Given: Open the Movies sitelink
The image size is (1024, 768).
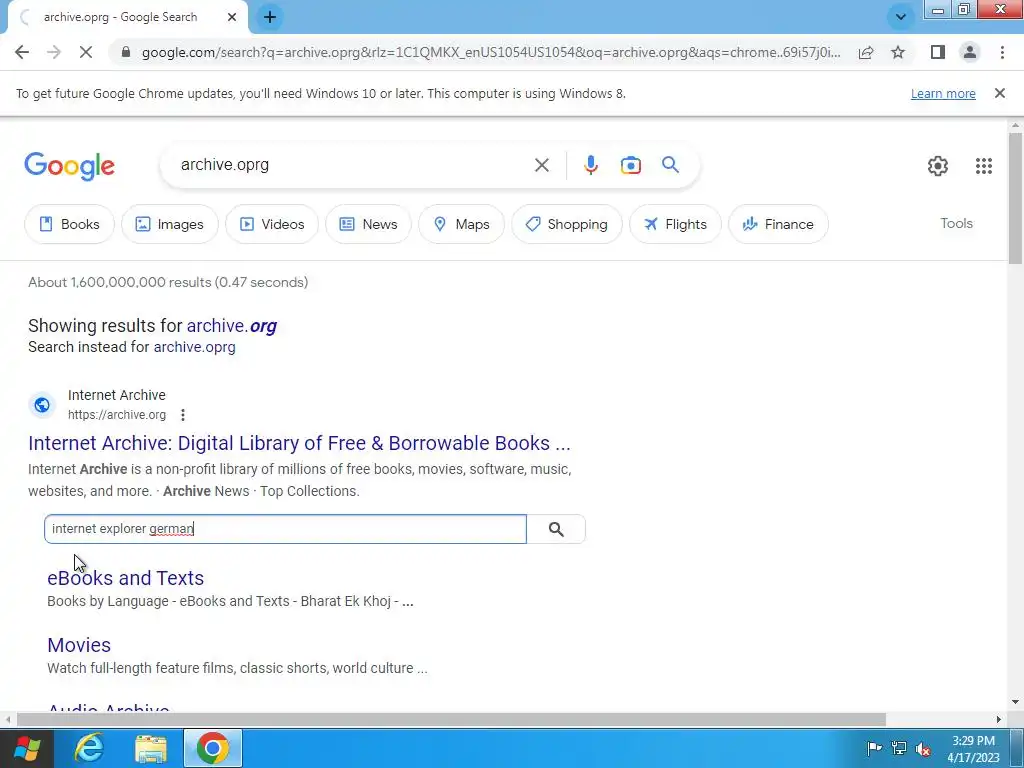Looking at the screenshot, I should pos(79,645).
